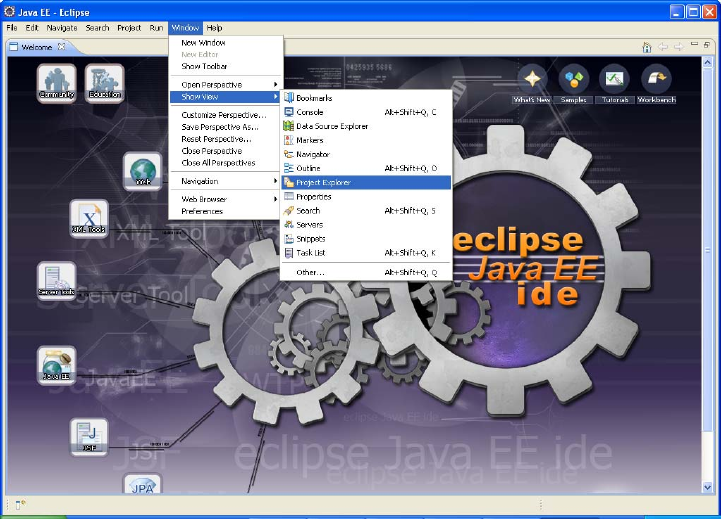The width and height of the screenshot is (721, 519).
Task: Choose New Window from Window menu
Action: [225, 43]
